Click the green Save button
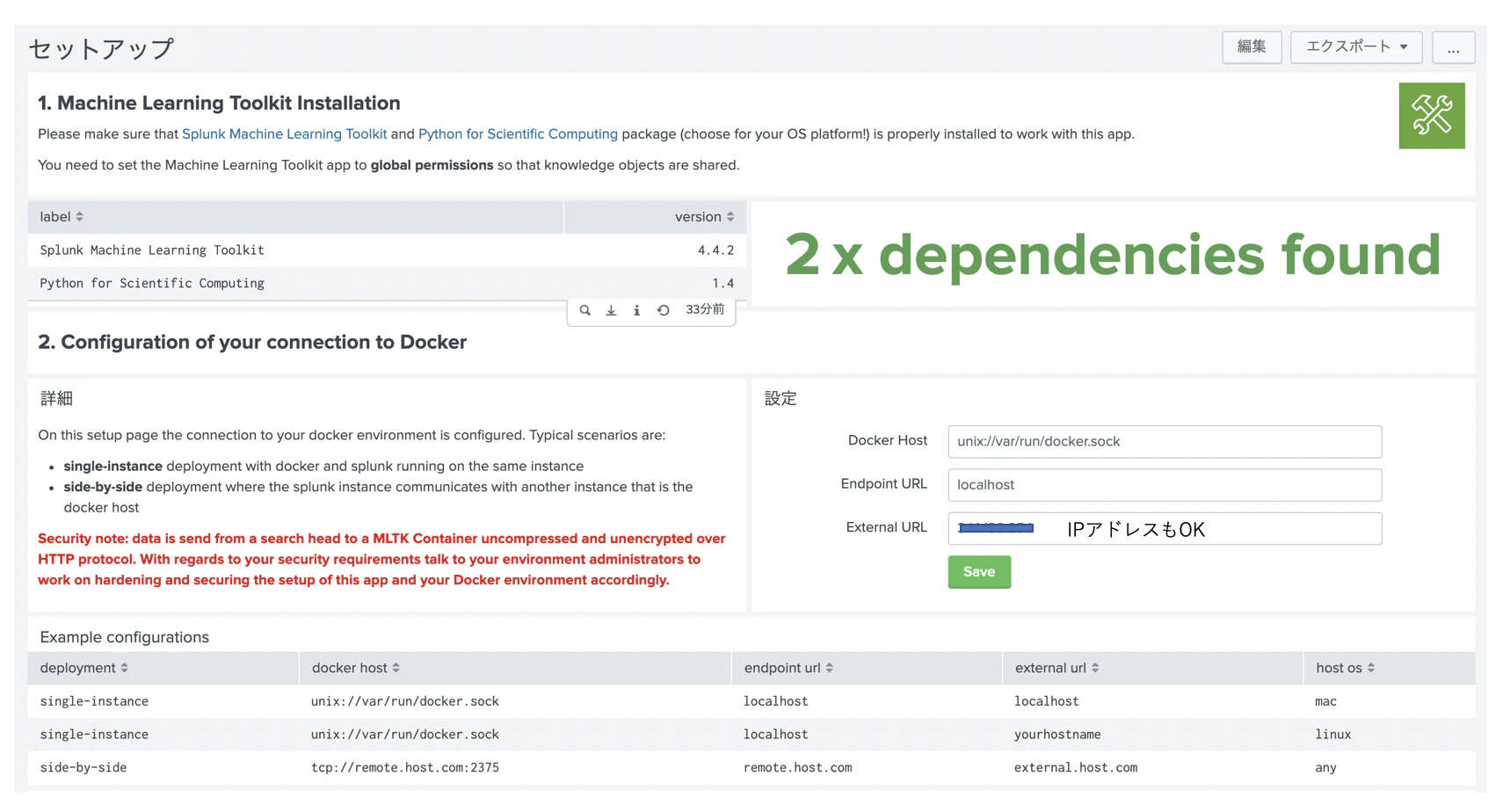1510x812 pixels. tap(979, 572)
